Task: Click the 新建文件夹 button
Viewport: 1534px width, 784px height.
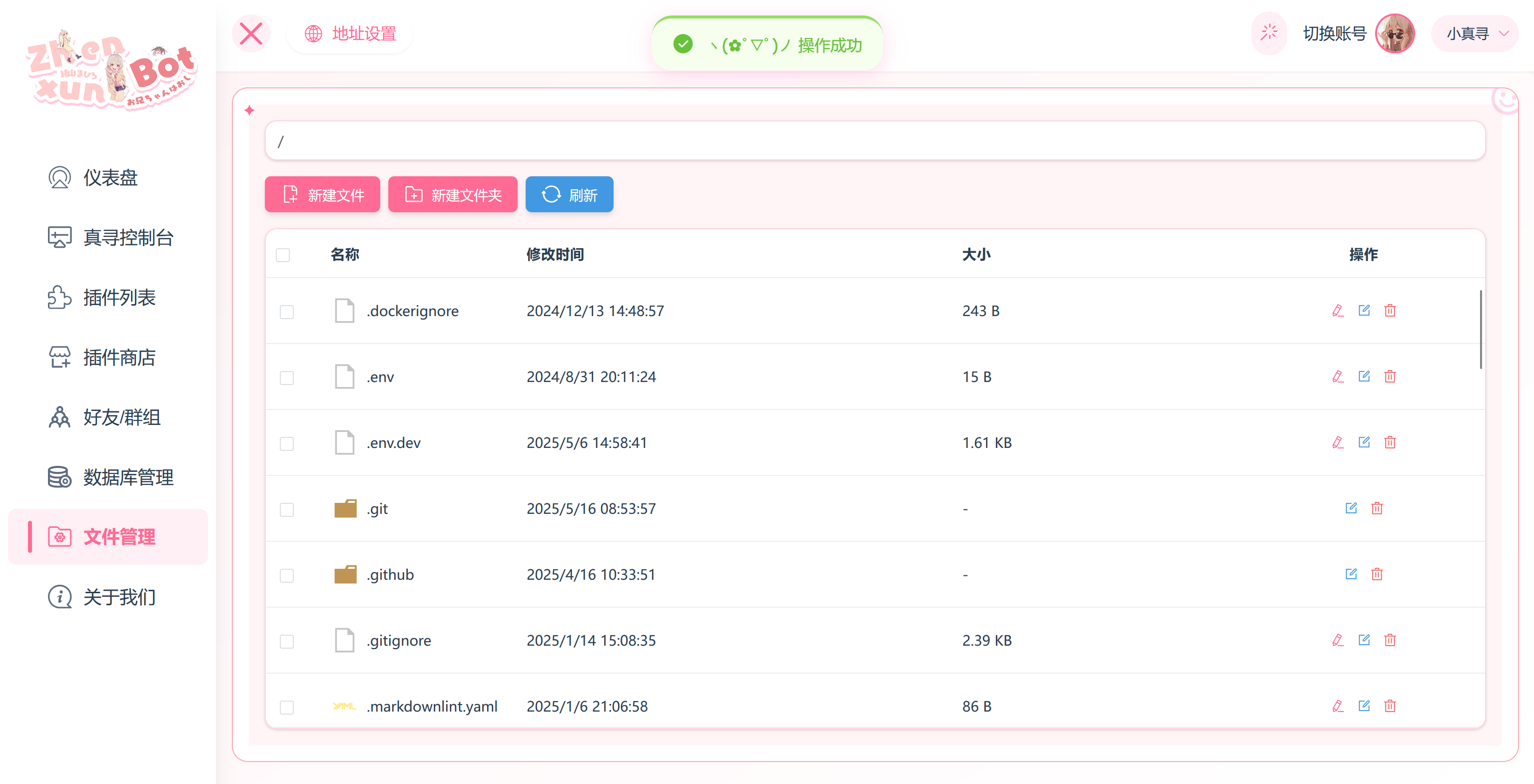Action: 453,195
